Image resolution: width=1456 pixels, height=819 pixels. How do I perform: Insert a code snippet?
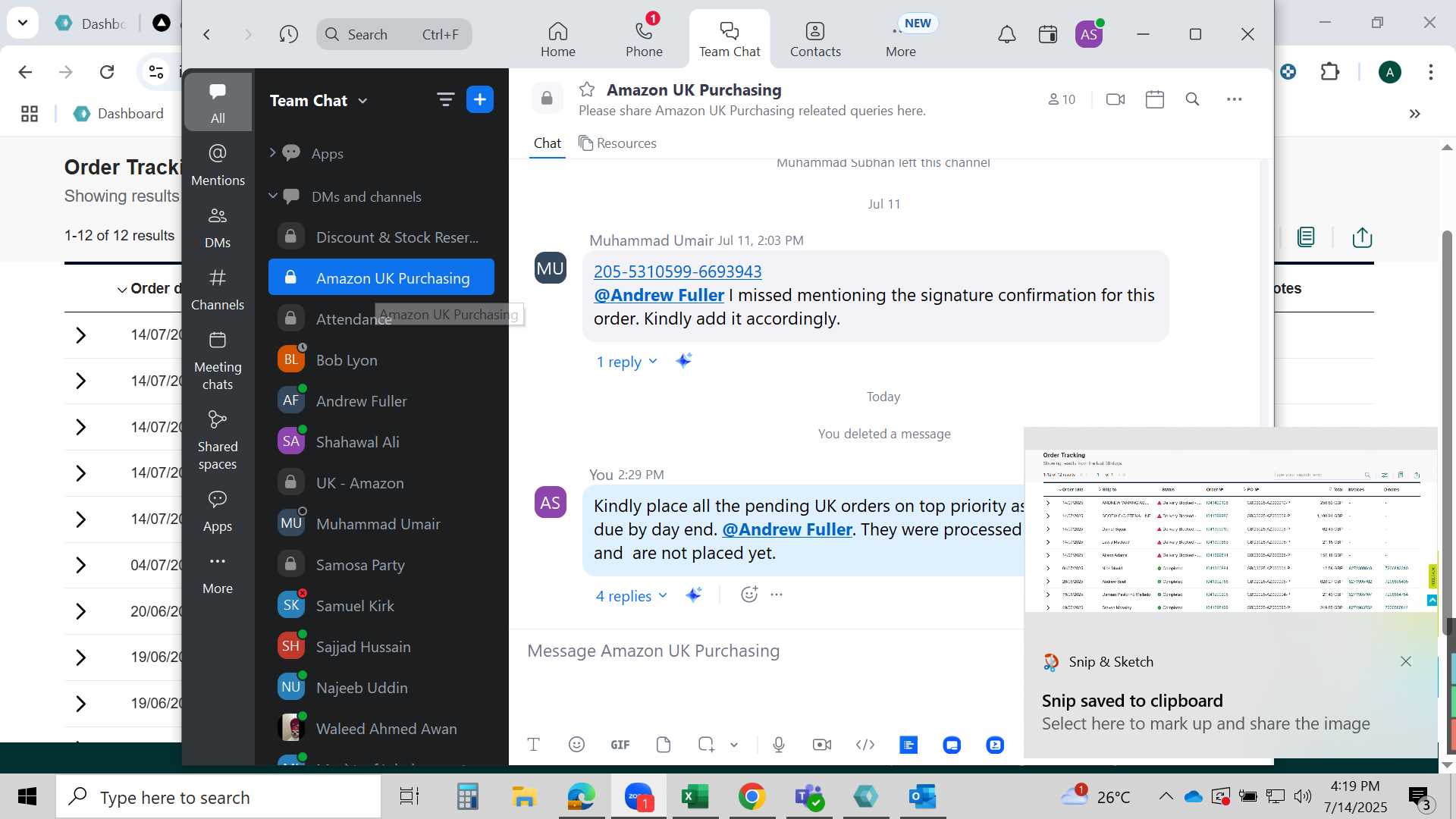865,745
